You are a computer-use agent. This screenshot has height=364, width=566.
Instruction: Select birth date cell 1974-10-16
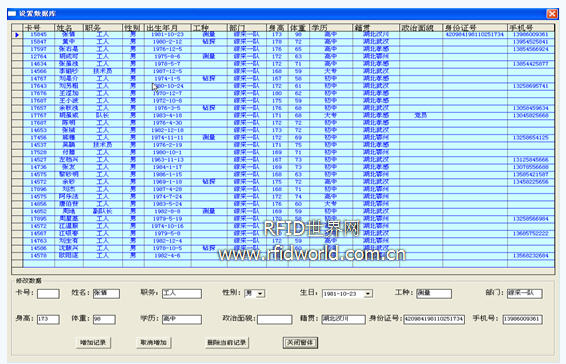[167, 226]
